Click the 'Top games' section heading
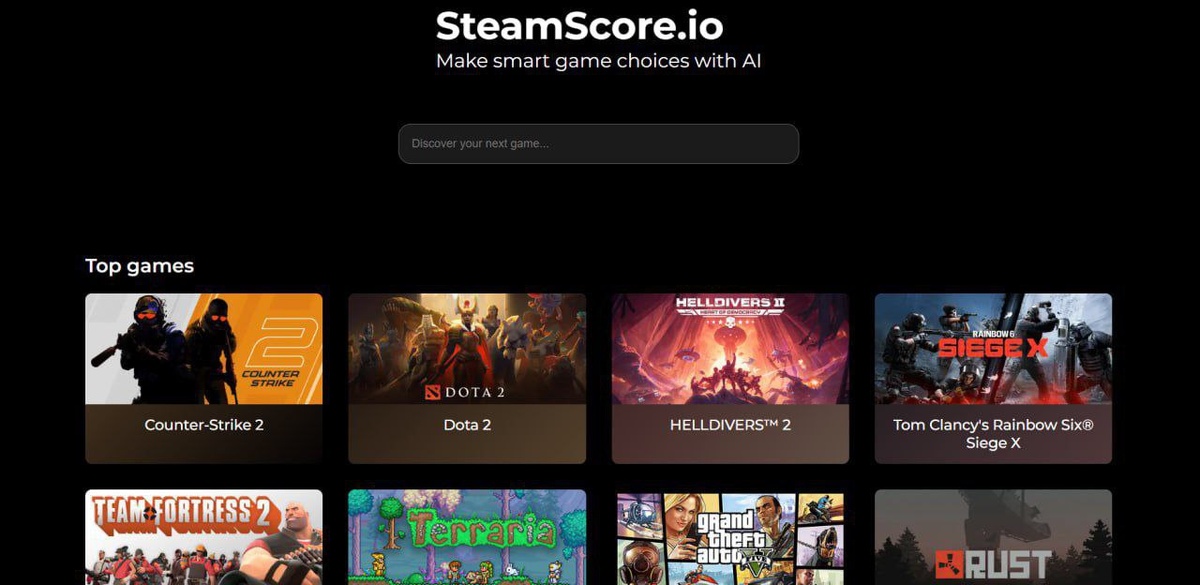 coord(139,266)
